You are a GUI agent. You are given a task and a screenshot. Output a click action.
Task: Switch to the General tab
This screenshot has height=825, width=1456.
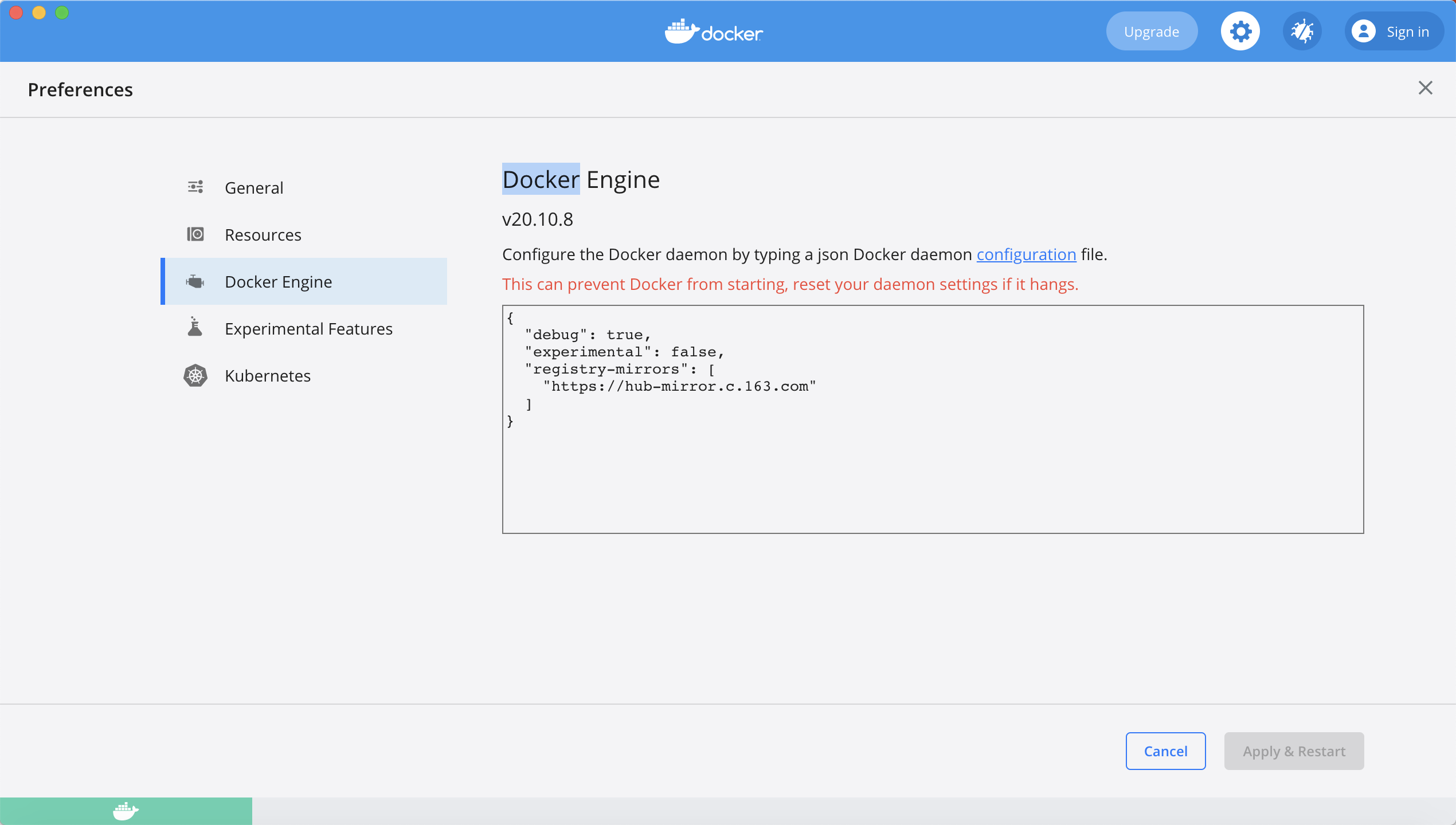tap(254, 188)
